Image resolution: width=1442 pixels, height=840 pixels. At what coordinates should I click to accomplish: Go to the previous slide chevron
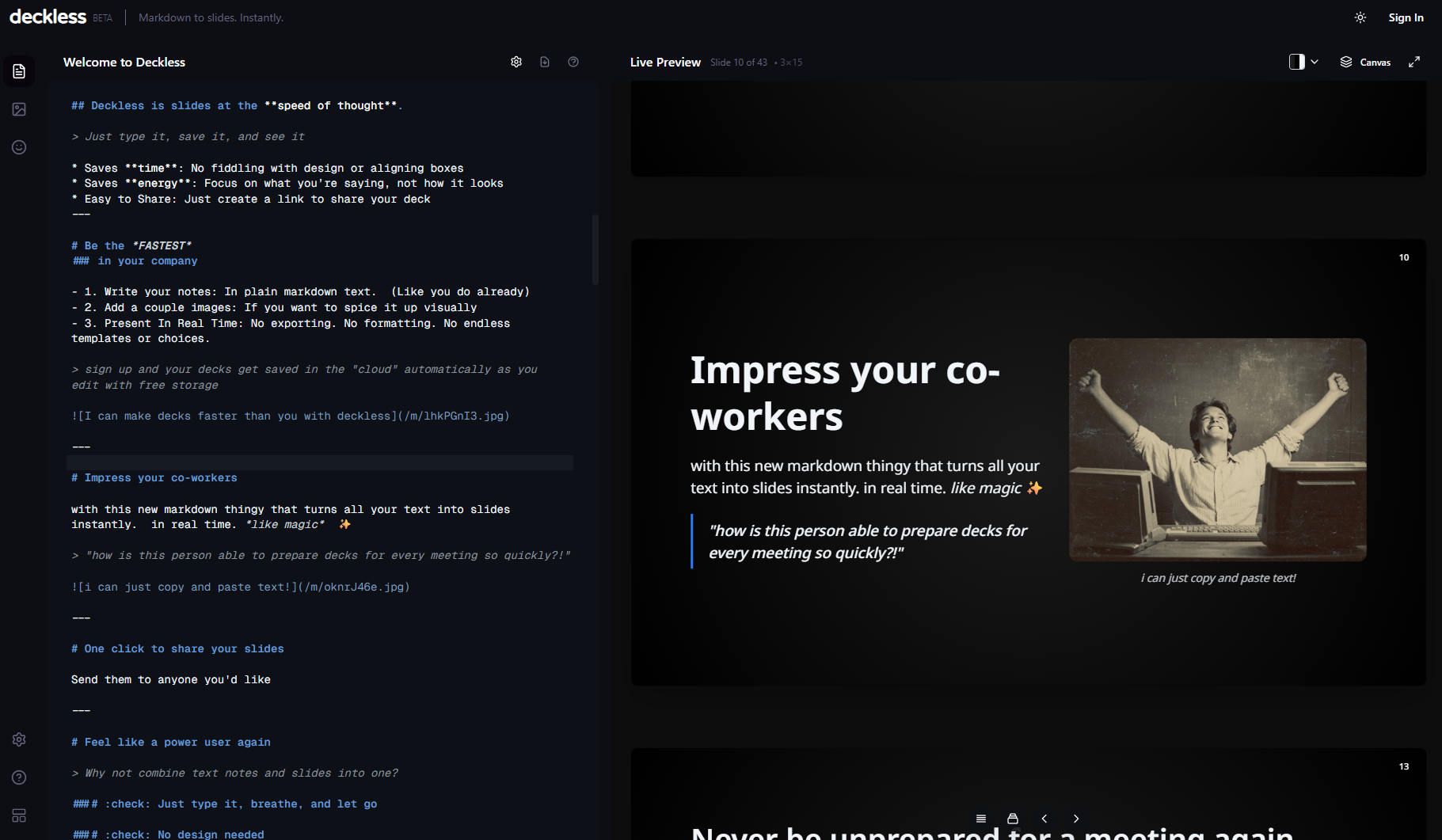coord(1044,819)
